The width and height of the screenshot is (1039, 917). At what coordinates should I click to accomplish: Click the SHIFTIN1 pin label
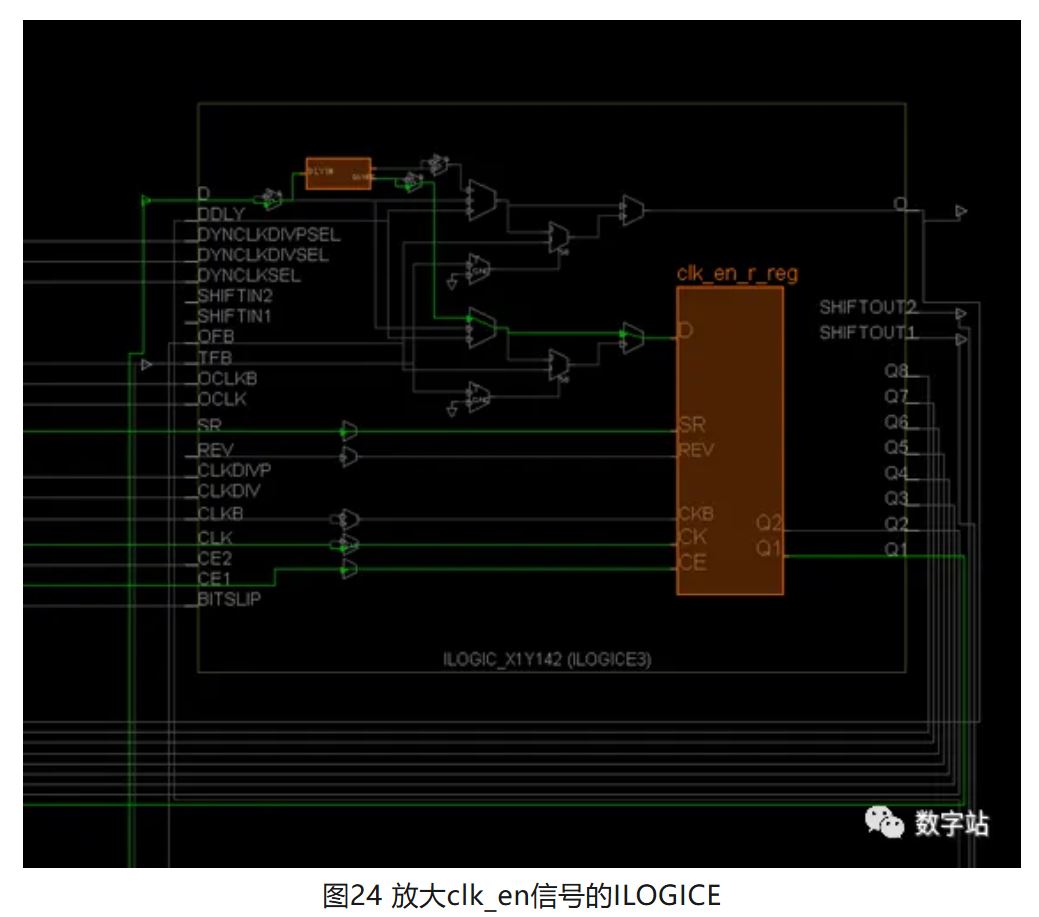(x=235, y=316)
